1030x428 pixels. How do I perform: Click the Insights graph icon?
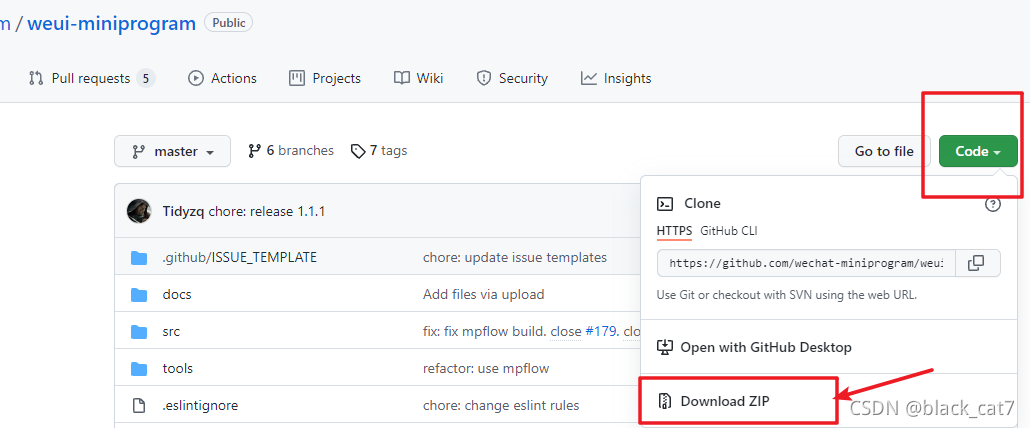pyautogui.click(x=589, y=78)
